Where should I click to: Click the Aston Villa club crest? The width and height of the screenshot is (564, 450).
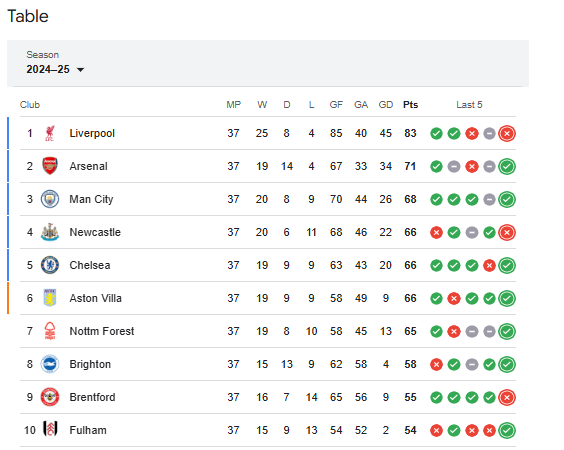pyautogui.click(x=50, y=298)
